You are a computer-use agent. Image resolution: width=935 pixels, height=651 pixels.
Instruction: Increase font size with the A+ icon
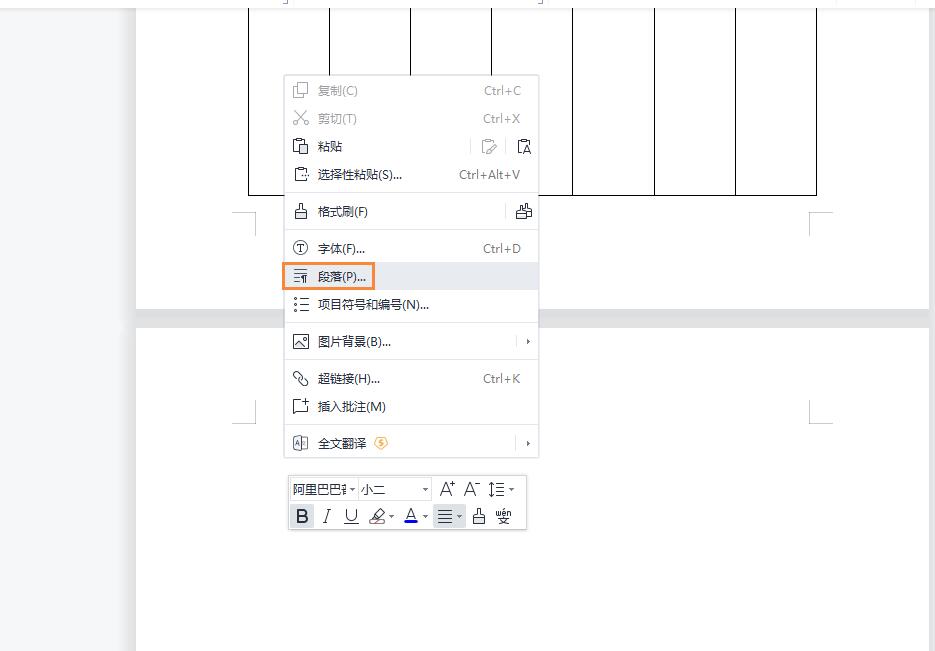[x=447, y=489]
